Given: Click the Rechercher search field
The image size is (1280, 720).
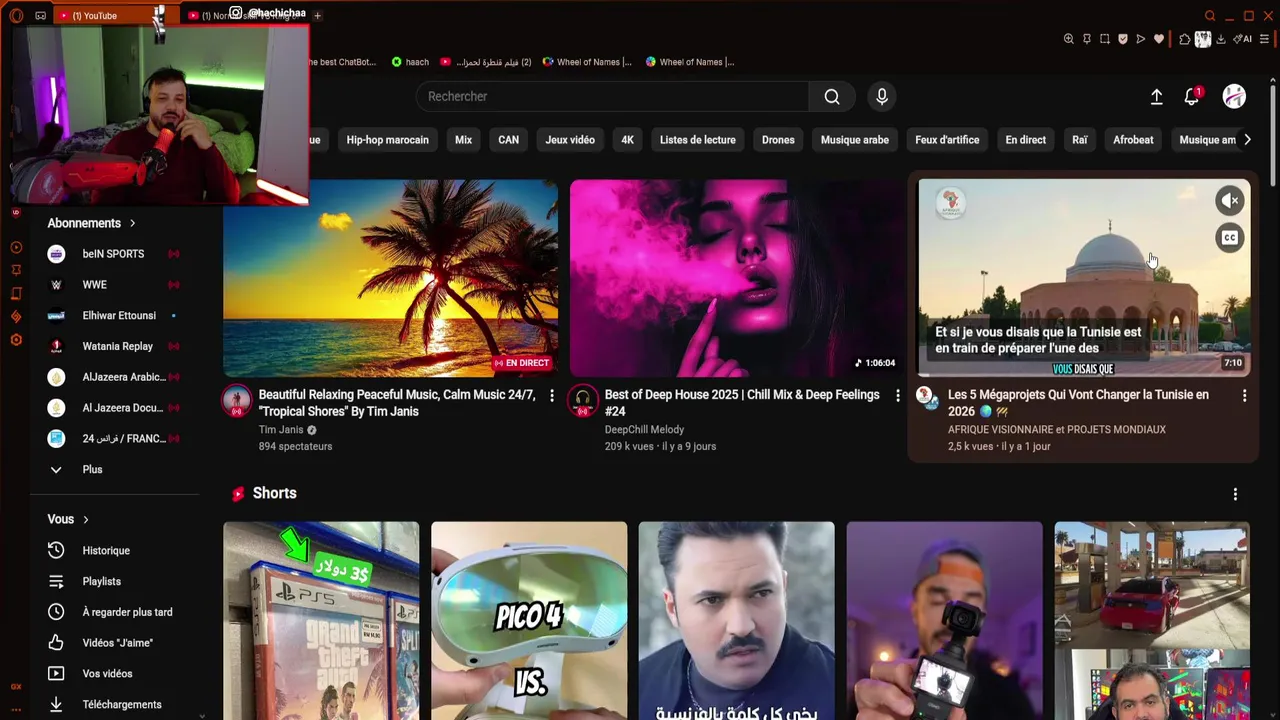Looking at the screenshot, I should click(612, 96).
